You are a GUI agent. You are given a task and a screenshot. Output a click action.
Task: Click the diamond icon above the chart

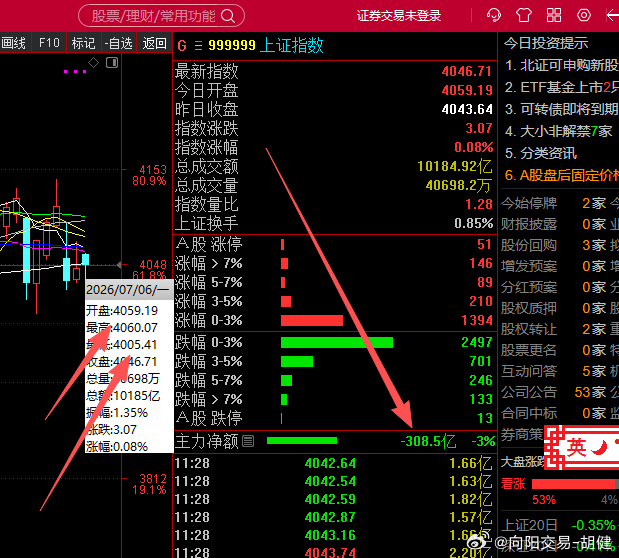click(93, 62)
